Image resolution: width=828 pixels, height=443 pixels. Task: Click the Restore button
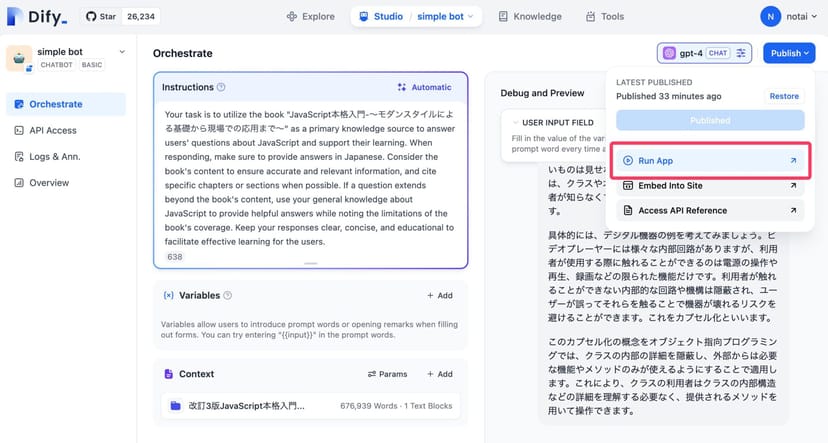coord(784,96)
